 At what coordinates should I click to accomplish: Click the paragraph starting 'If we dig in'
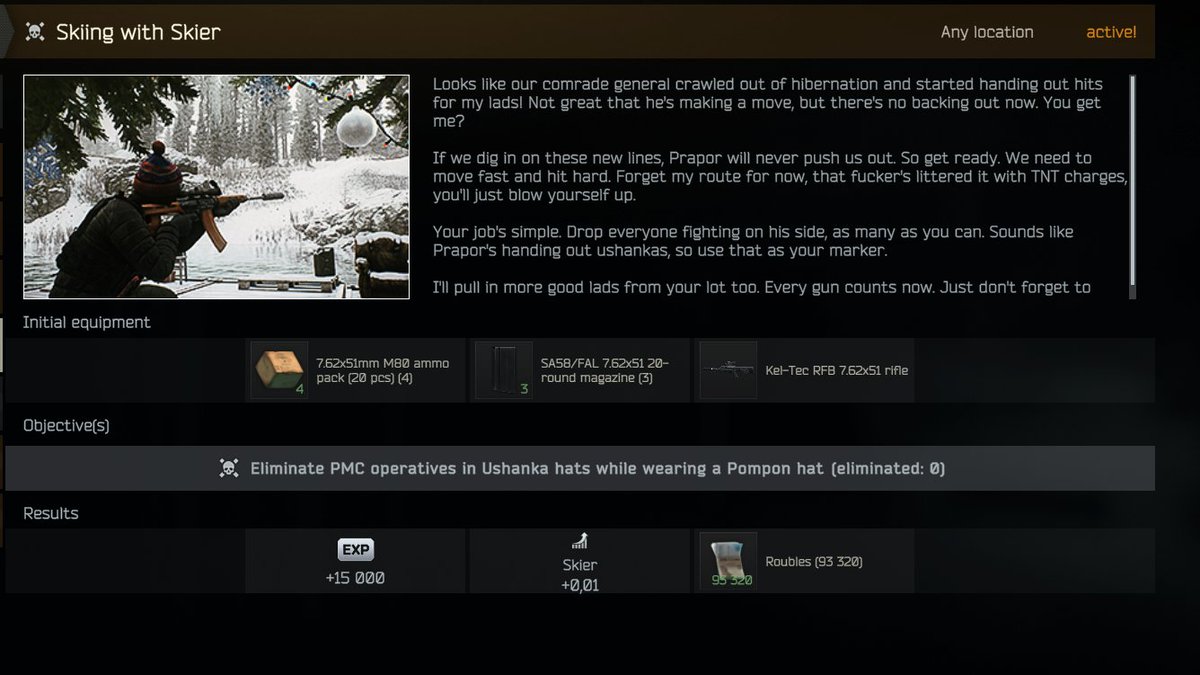[x=780, y=177]
